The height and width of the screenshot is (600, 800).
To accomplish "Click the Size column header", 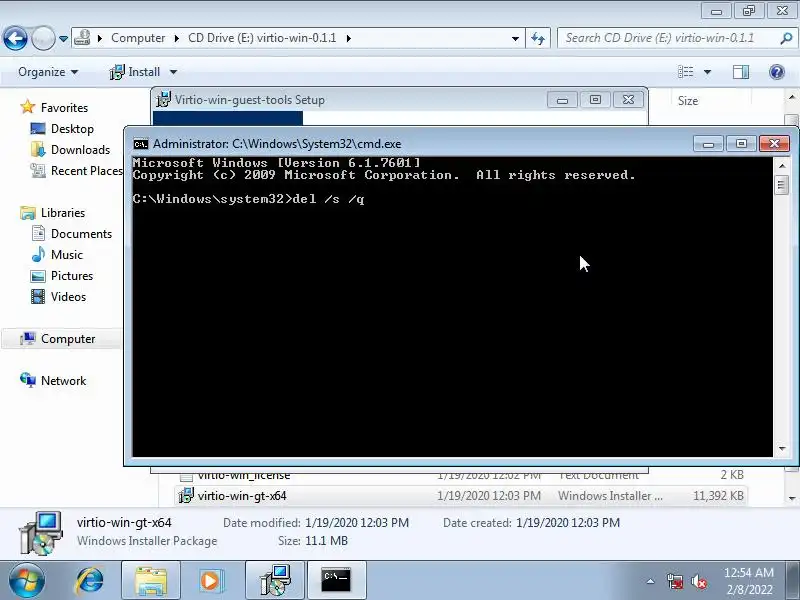I will point(688,101).
